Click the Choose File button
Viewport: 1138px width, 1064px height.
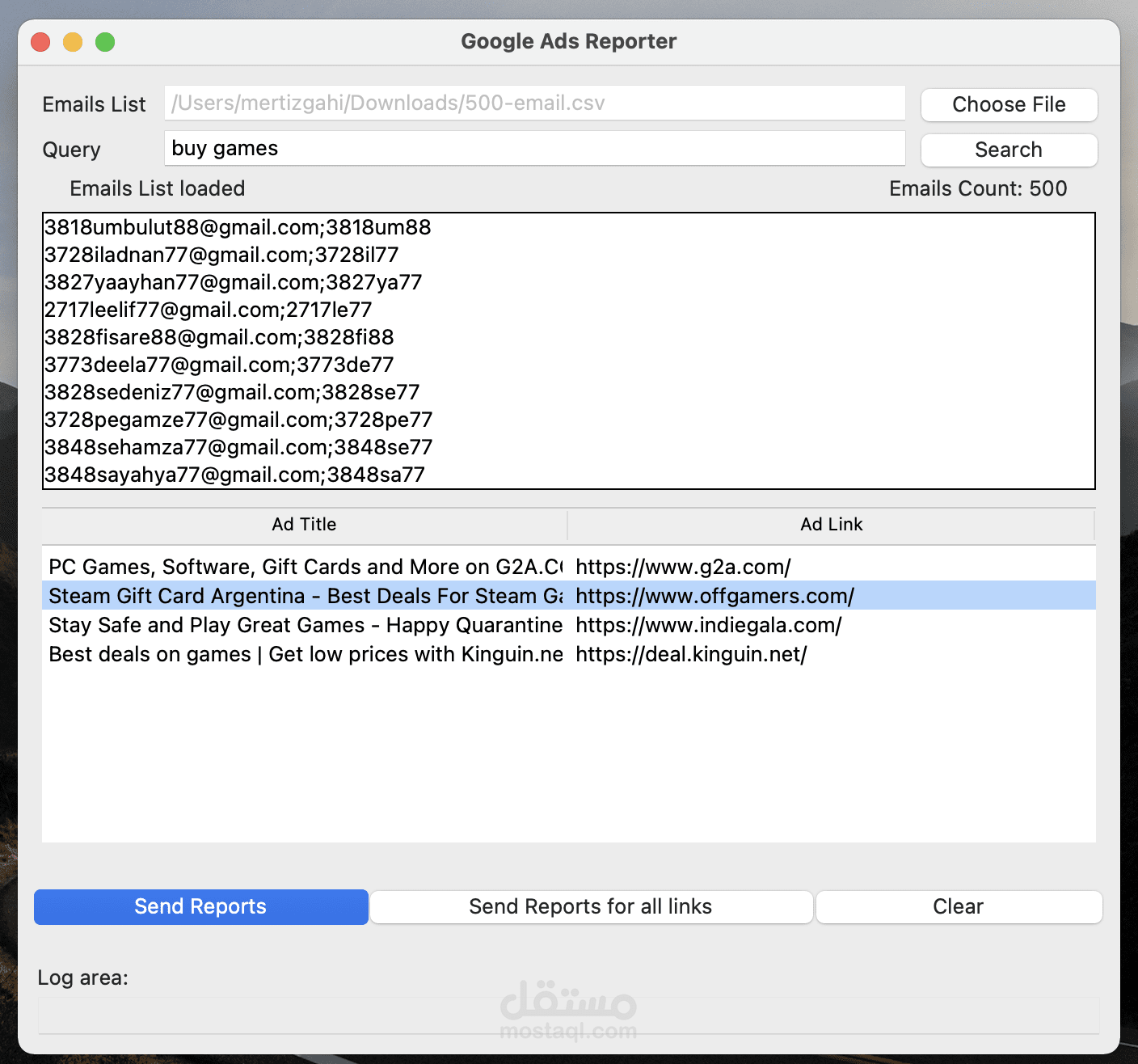pos(1008,104)
